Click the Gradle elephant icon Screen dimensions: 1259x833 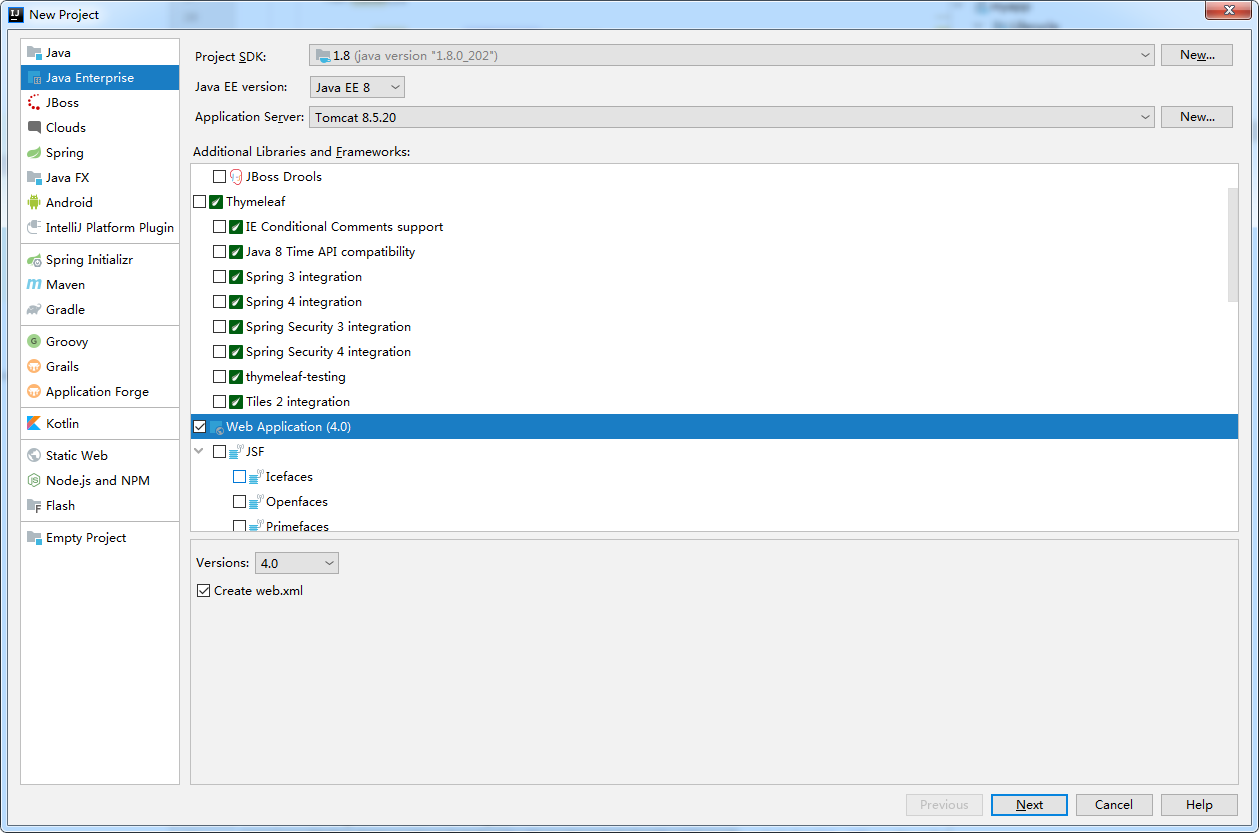pyautogui.click(x=35, y=309)
